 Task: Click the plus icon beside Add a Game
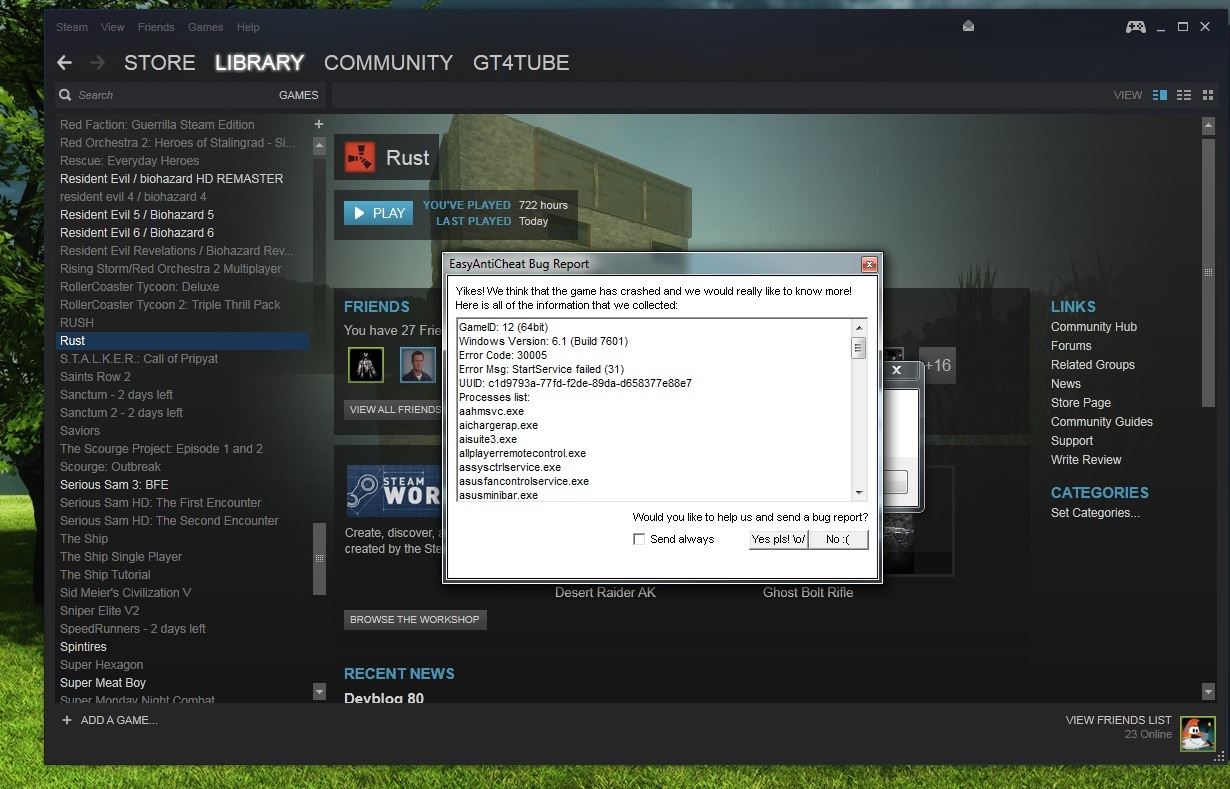click(x=67, y=720)
